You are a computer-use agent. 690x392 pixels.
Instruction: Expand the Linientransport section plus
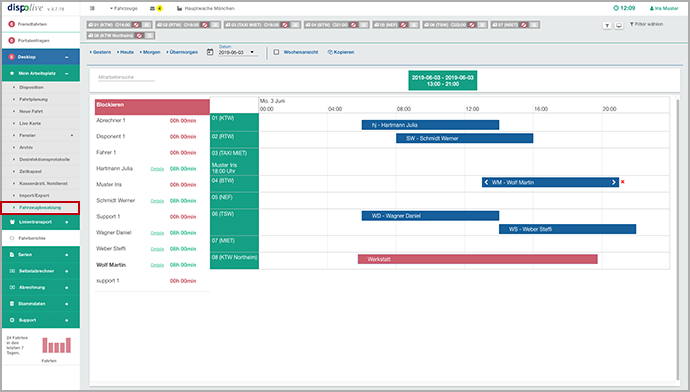click(x=66, y=222)
